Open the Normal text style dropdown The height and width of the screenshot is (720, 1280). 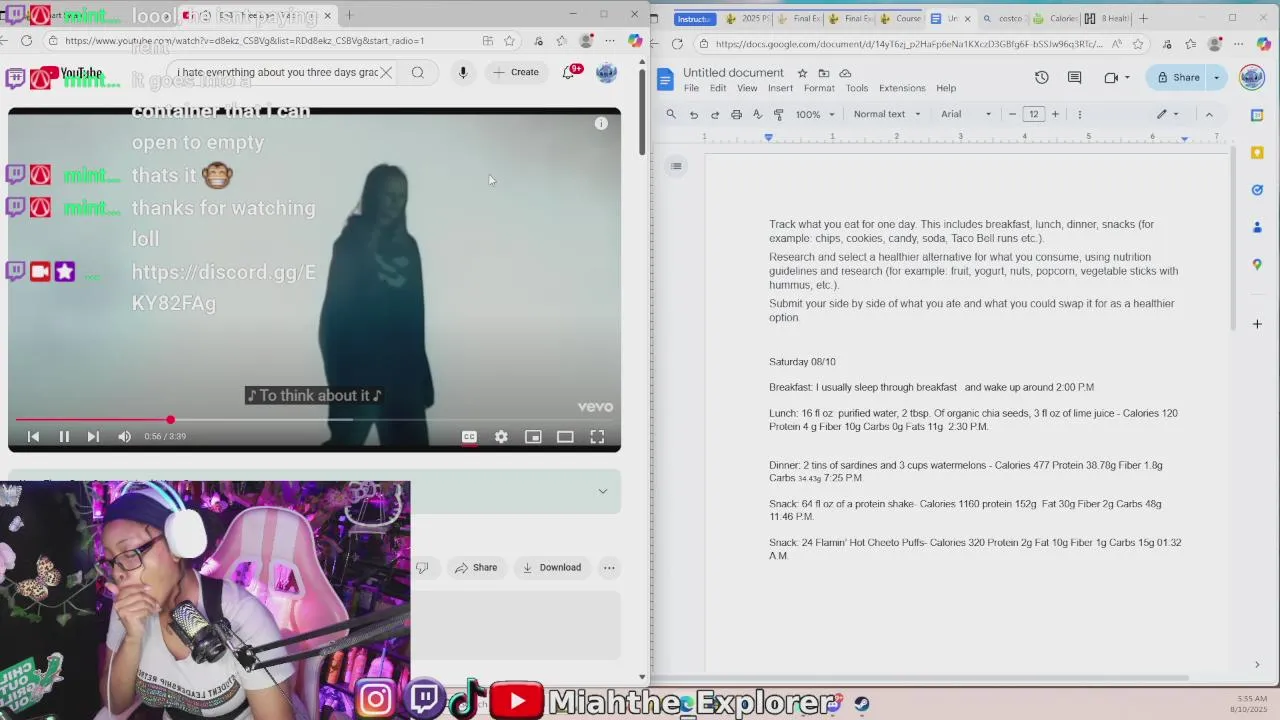886,114
